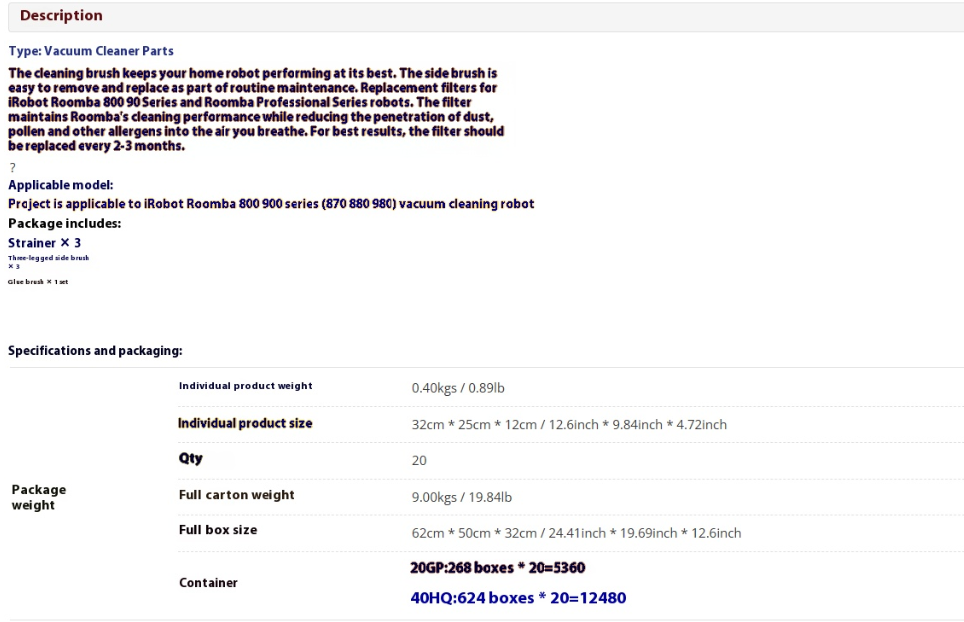964x622 pixels.
Task: Click the lone question mark below the paragraph
Action: pyautogui.click(x=12, y=168)
